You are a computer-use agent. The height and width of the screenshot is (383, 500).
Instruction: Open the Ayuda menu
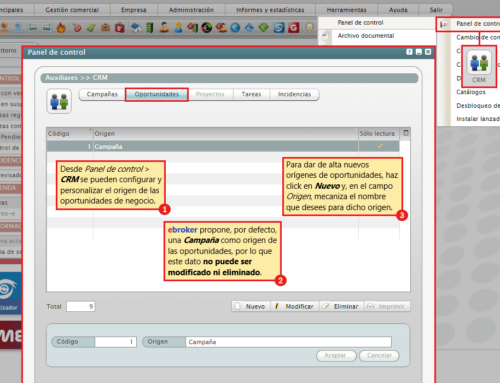click(x=398, y=10)
